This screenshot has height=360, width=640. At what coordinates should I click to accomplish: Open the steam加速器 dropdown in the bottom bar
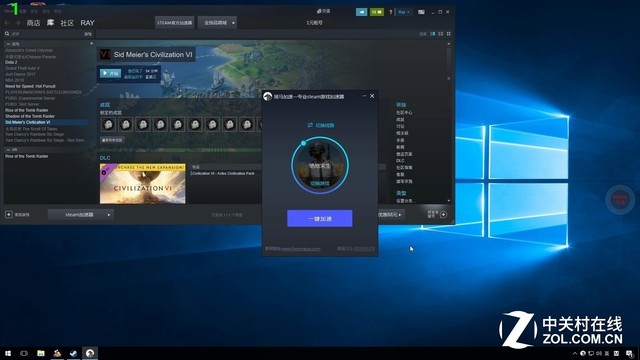coord(80,214)
